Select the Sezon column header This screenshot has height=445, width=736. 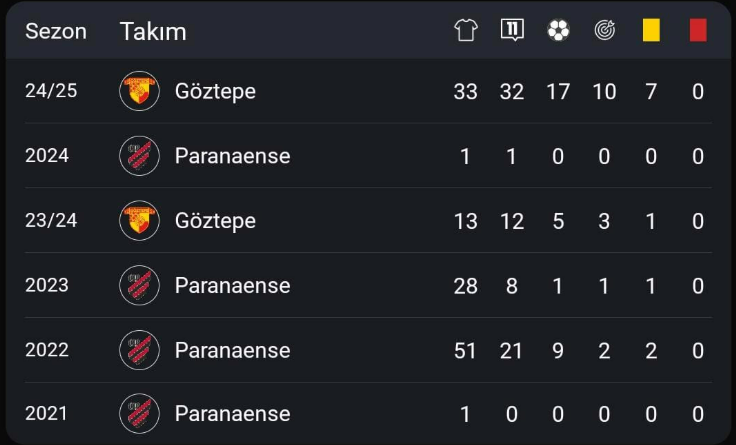pos(56,31)
